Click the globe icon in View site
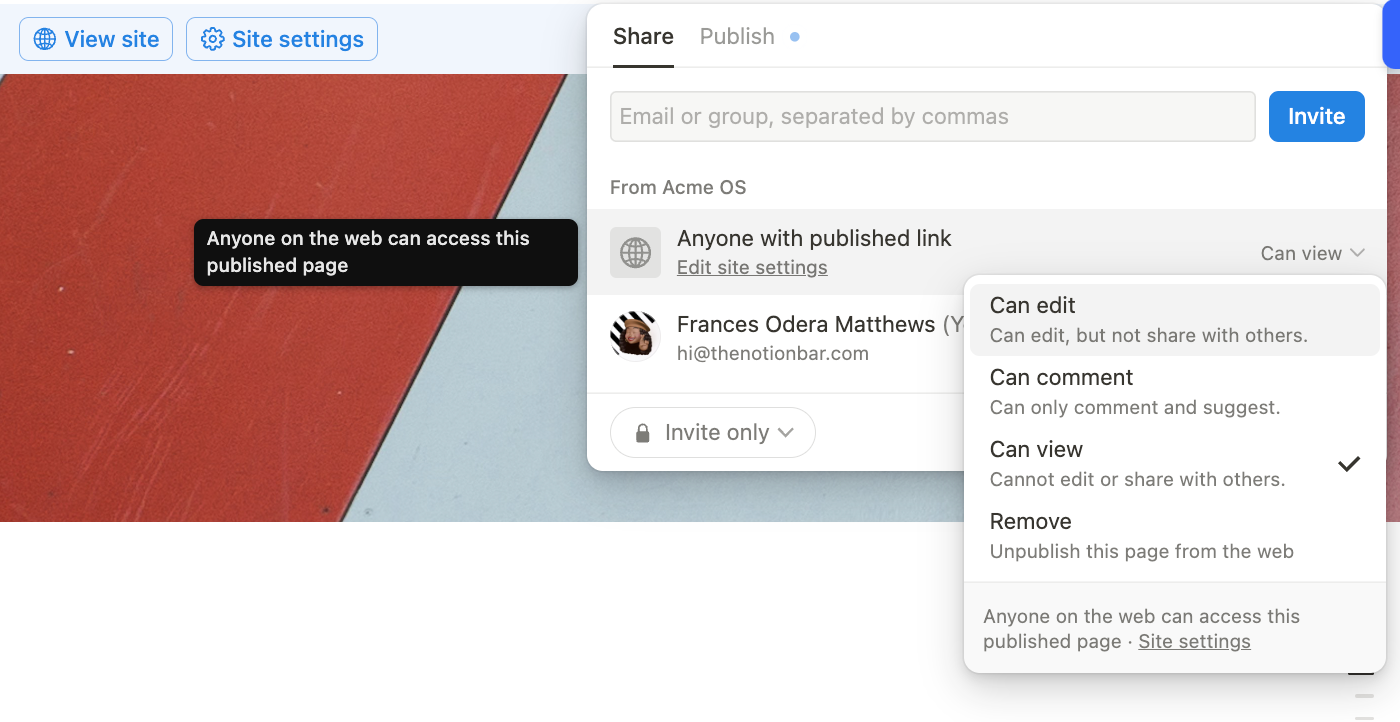The width and height of the screenshot is (1400, 722). point(45,39)
